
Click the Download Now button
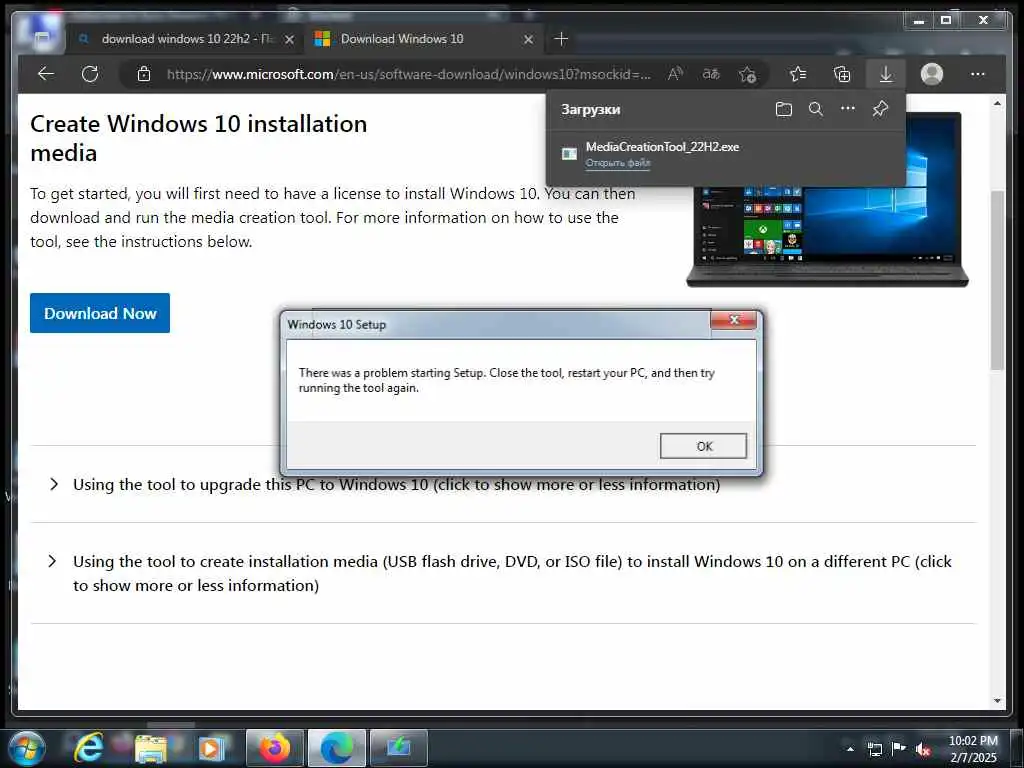(100, 313)
